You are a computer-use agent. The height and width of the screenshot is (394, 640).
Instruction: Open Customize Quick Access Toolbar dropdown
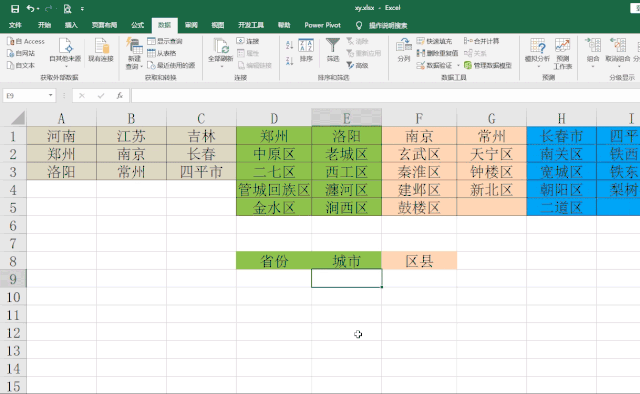[x=82, y=9]
